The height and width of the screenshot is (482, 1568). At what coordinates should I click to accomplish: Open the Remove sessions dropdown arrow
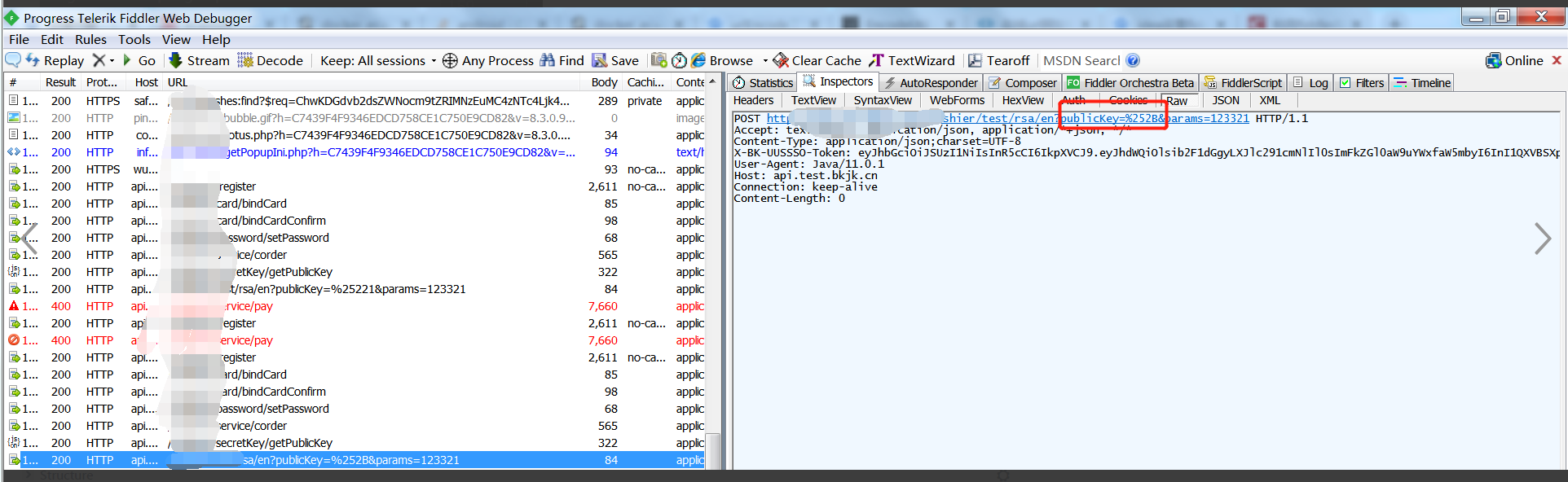tap(112, 60)
